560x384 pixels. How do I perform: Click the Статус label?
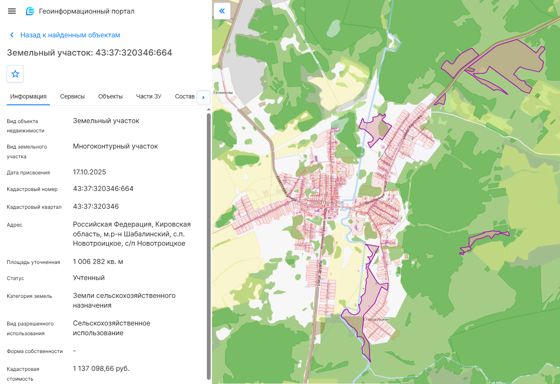pos(15,278)
